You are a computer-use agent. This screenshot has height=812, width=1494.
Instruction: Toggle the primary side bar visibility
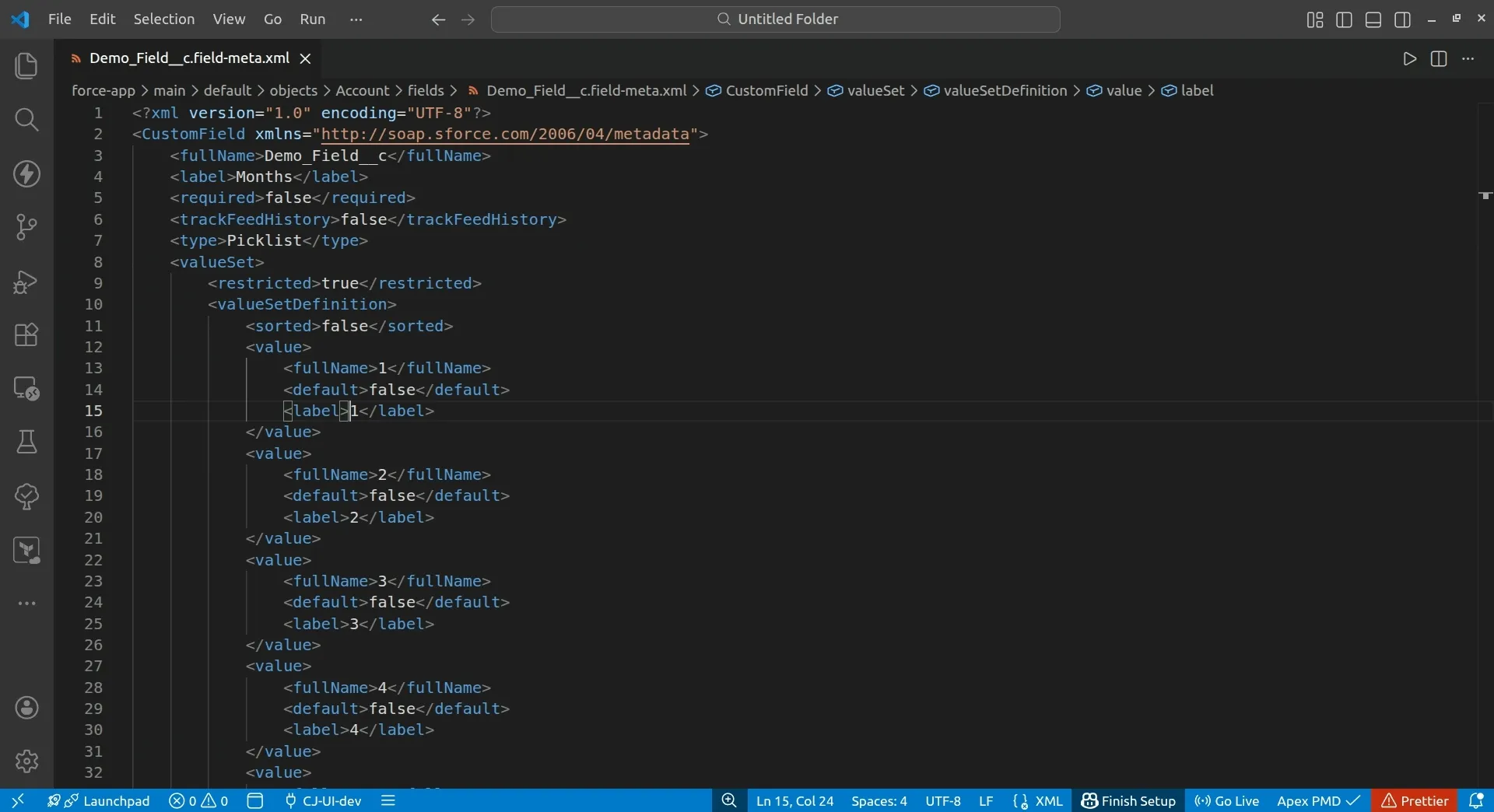tap(1344, 19)
